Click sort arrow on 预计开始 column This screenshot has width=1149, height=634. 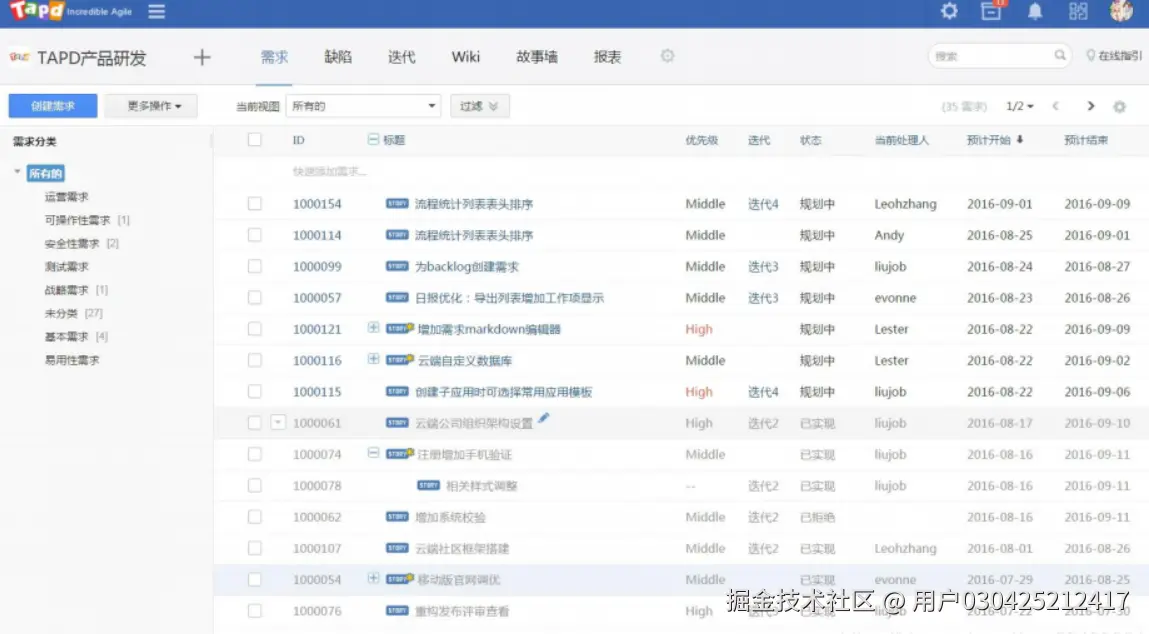click(x=1019, y=139)
